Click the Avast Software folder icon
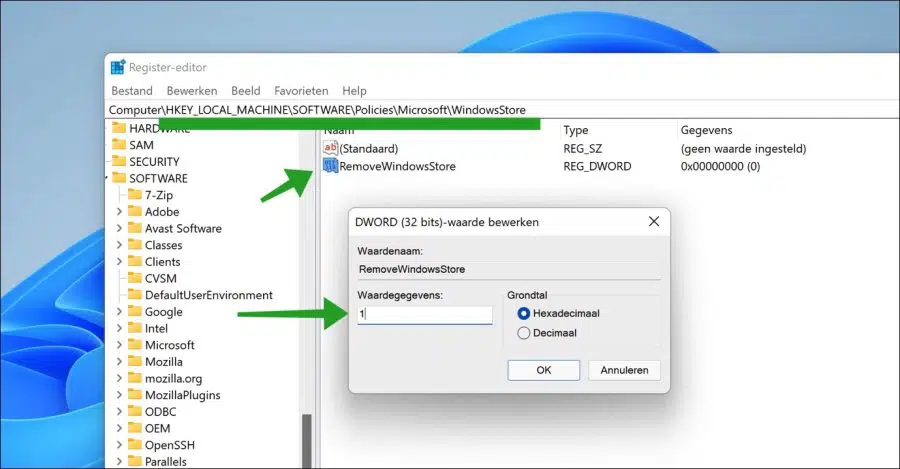 pos(135,228)
